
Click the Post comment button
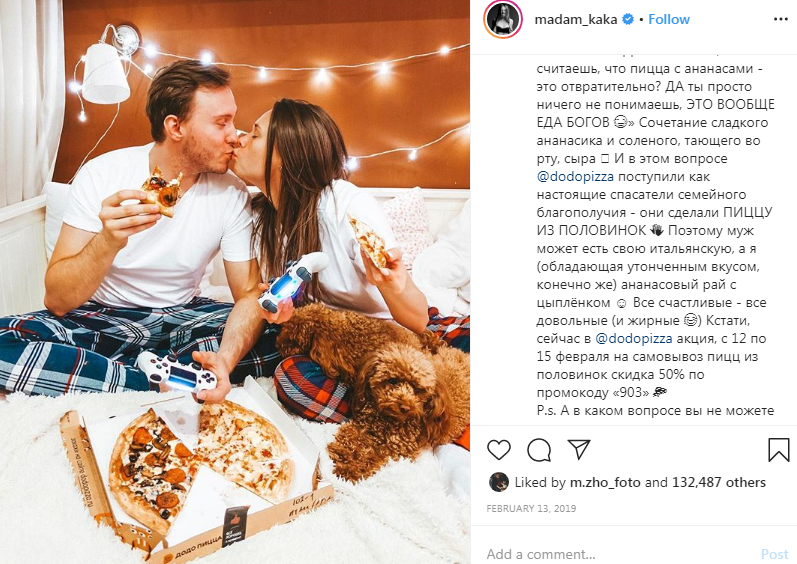tap(774, 554)
